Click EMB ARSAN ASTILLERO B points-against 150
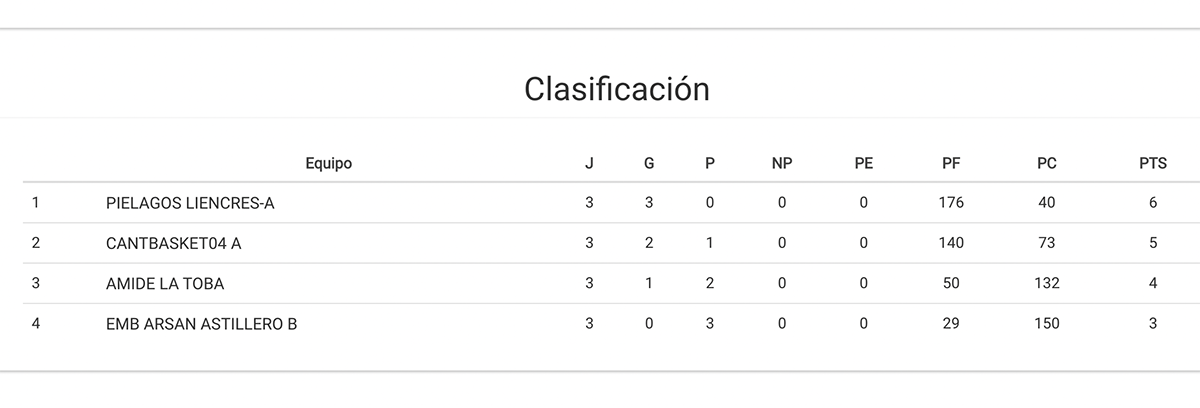 (1047, 324)
